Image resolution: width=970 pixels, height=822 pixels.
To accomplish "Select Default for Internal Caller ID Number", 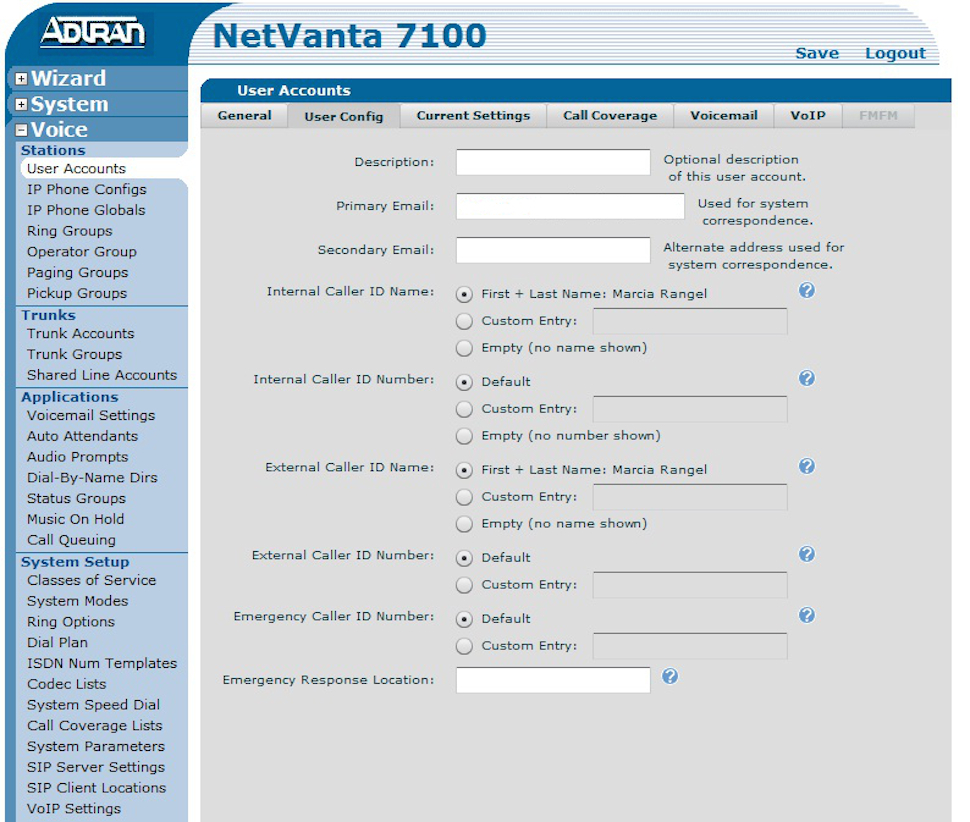I will tap(464, 382).
